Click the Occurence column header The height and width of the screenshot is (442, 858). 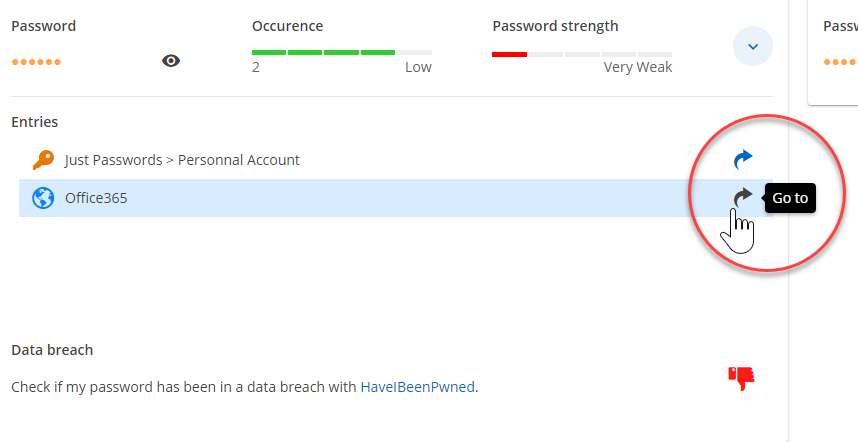click(287, 26)
